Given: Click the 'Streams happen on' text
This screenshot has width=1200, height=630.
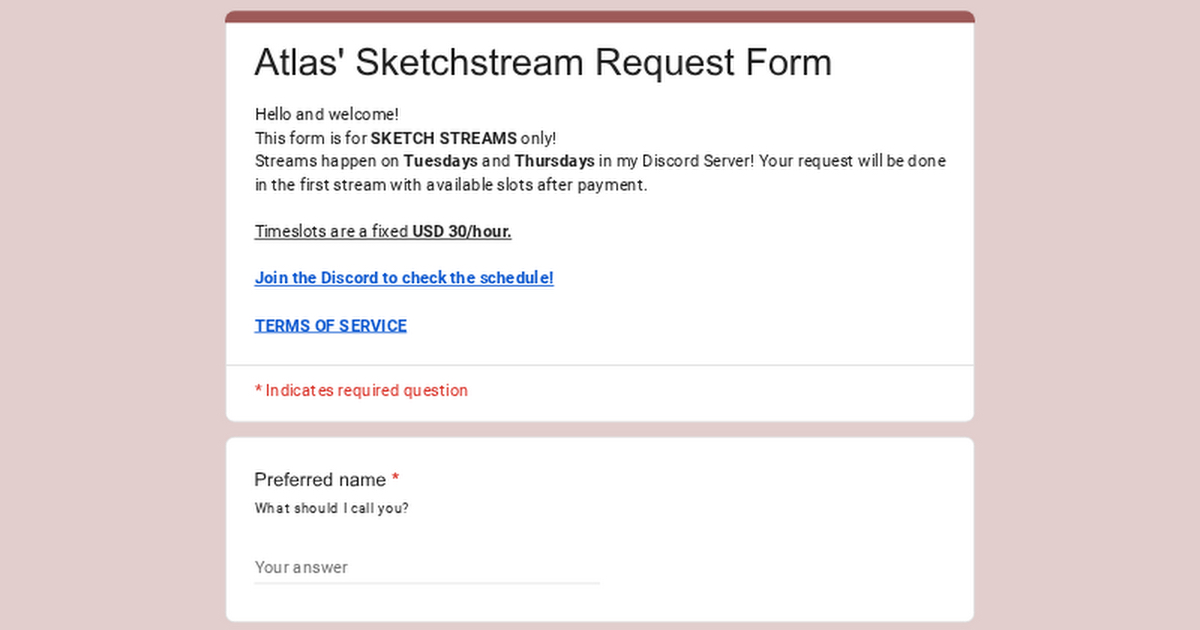Looking at the screenshot, I should pyautogui.click(x=326, y=161).
